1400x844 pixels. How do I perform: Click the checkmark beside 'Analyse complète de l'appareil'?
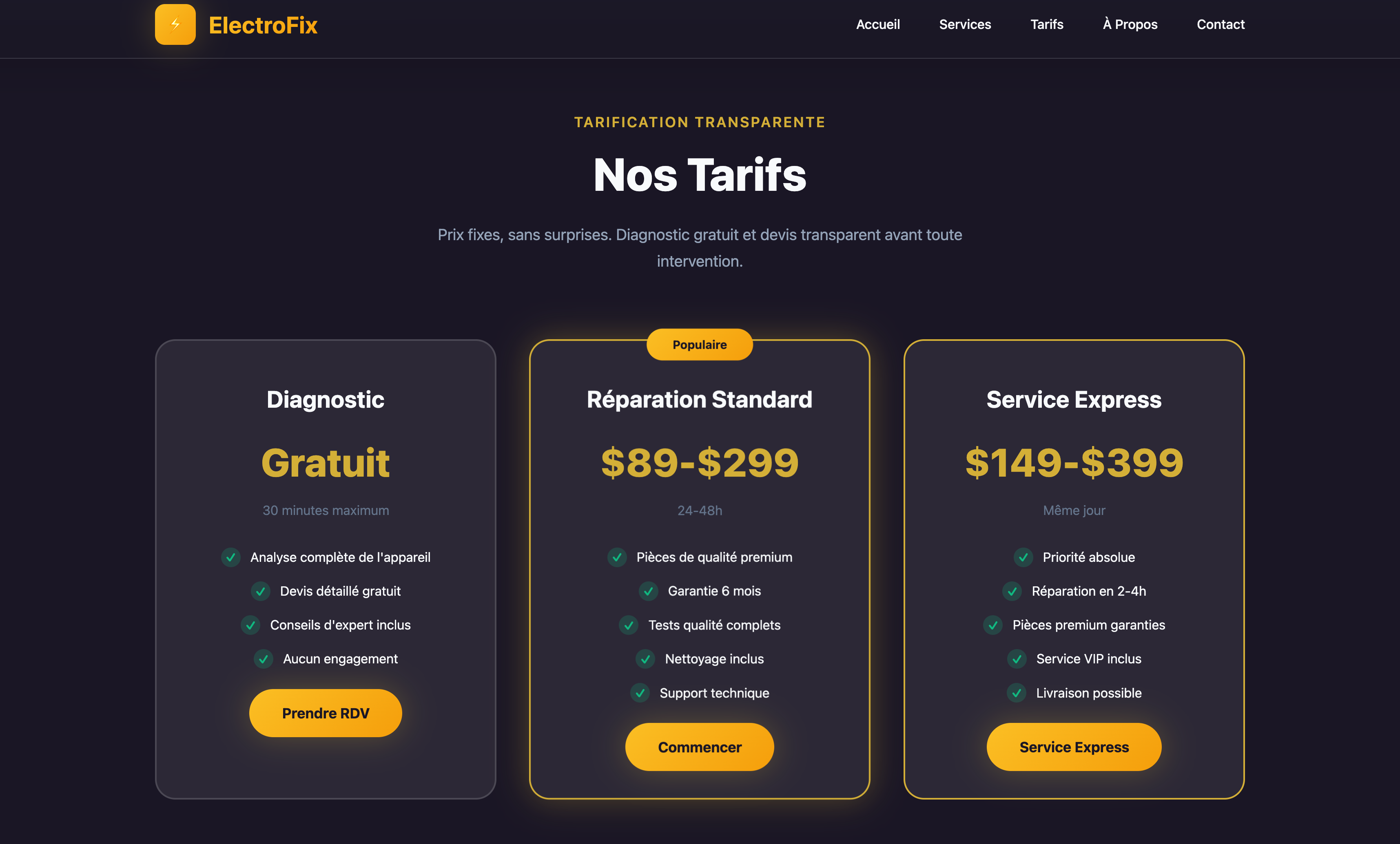tap(231, 557)
